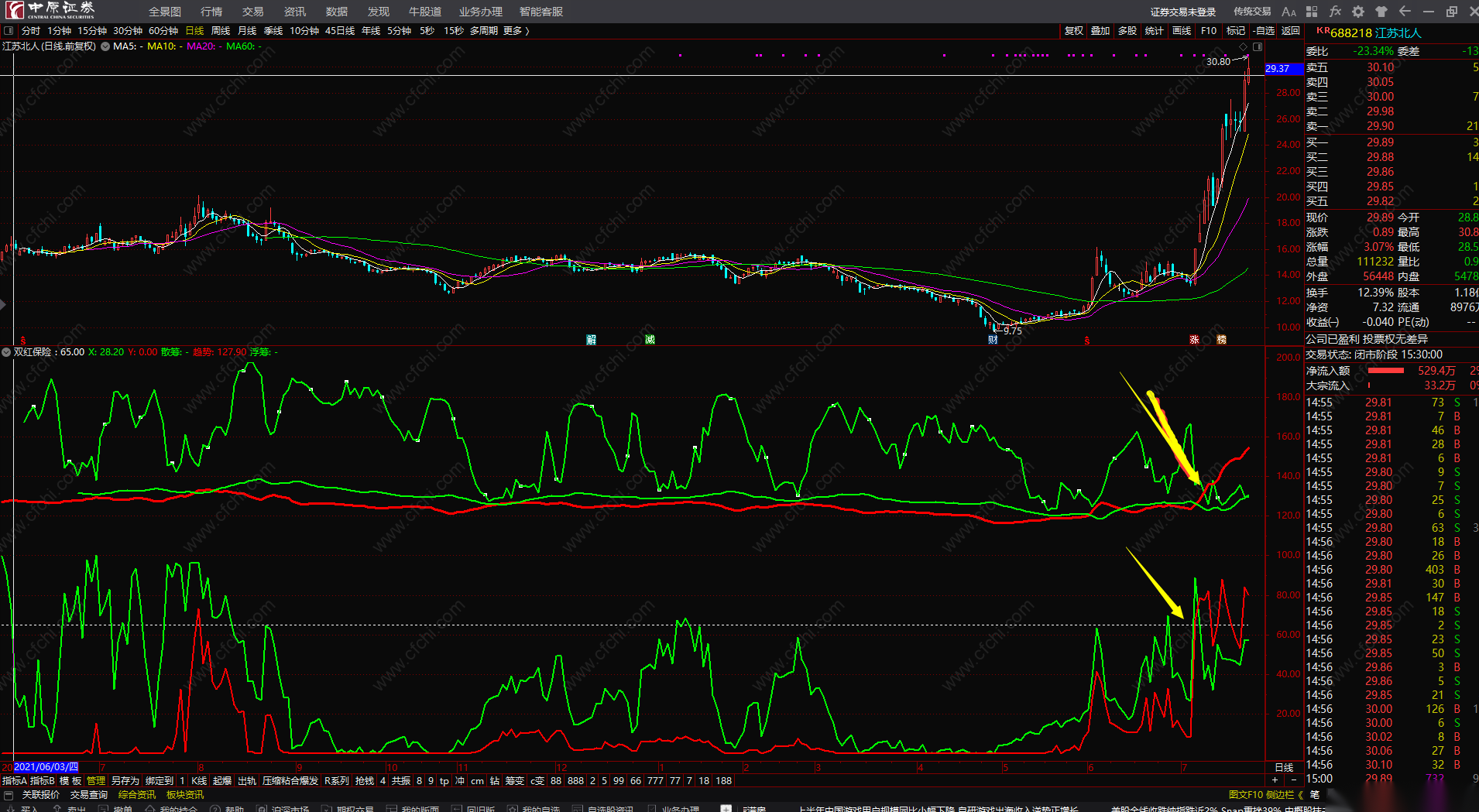Click the net inflow red bar indicator

pyautogui.click(x=1385, y=371)
